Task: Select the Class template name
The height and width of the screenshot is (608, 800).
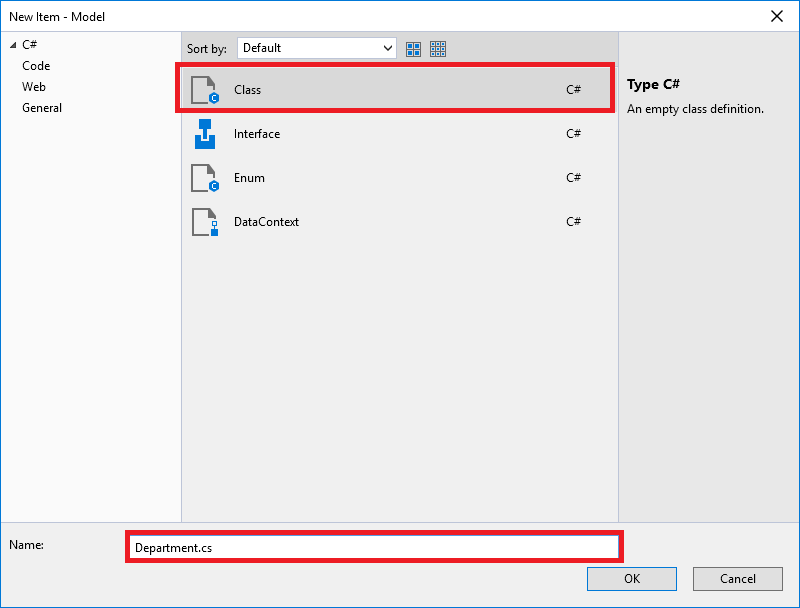Action: click(247, 90)
